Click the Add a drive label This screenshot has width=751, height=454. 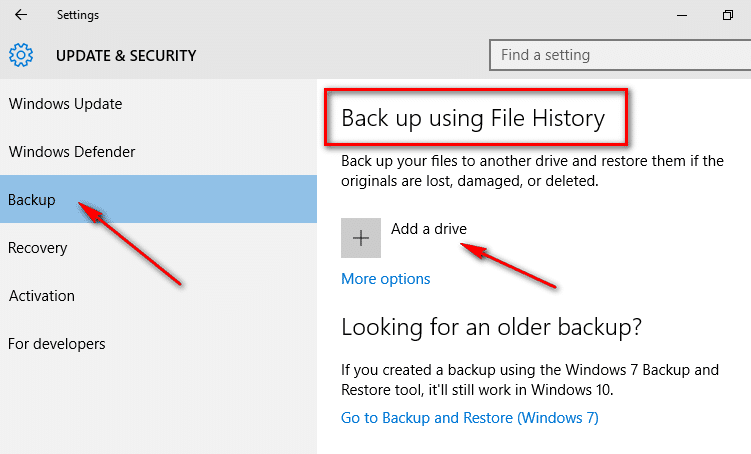coord(429,229)
